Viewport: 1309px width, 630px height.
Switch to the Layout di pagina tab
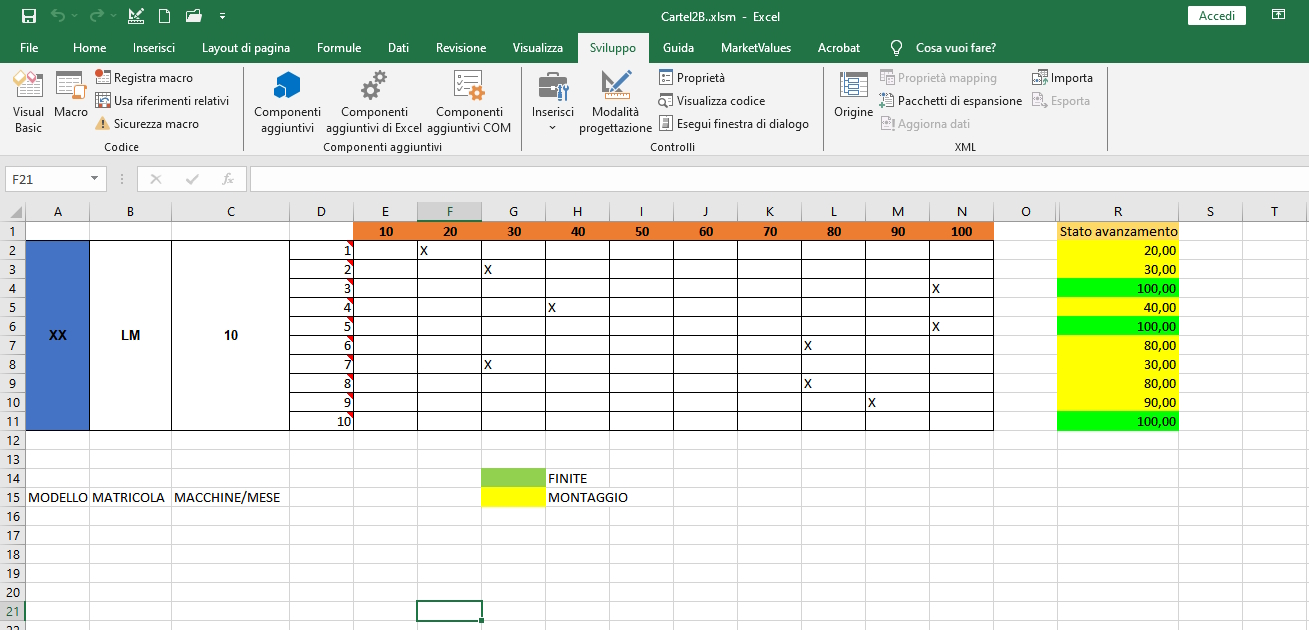246,48
